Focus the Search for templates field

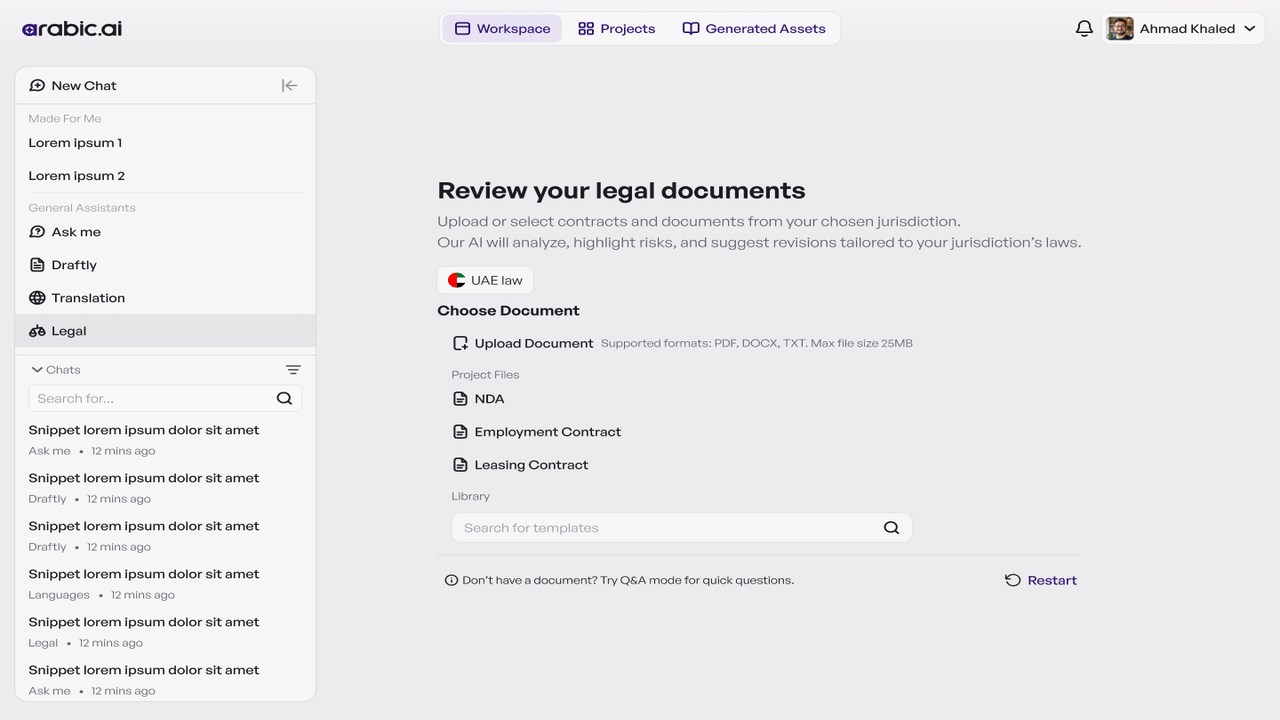[682, 528]
